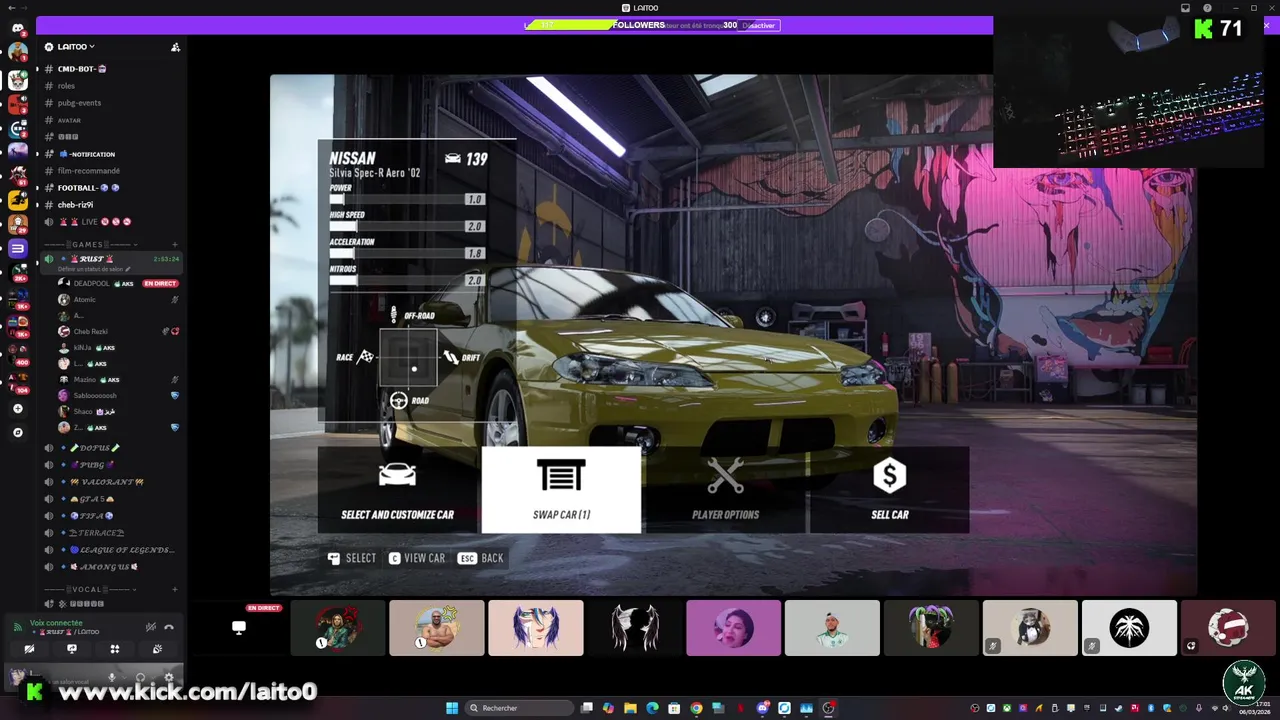Open Discord user settings gear
The width and height of the screenshot is (1280, 720).
click(x=168, y=677)
